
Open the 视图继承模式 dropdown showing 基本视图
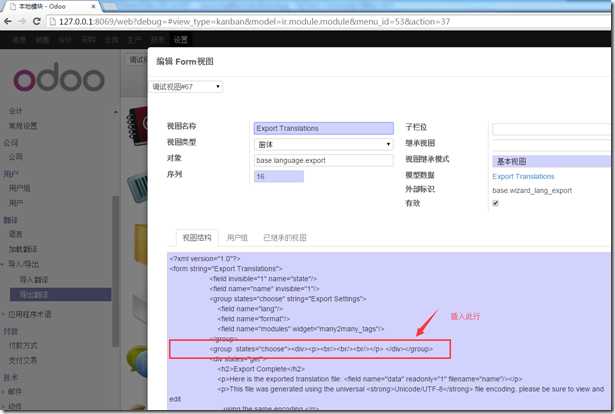pos(551,161)
